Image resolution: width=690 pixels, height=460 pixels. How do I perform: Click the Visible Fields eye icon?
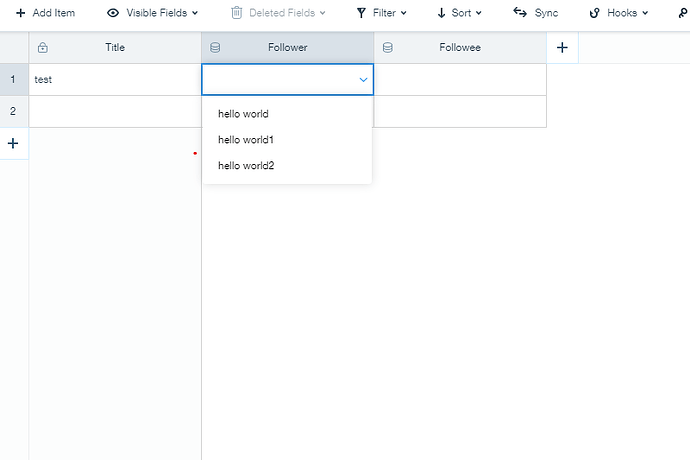click(113, 13)
